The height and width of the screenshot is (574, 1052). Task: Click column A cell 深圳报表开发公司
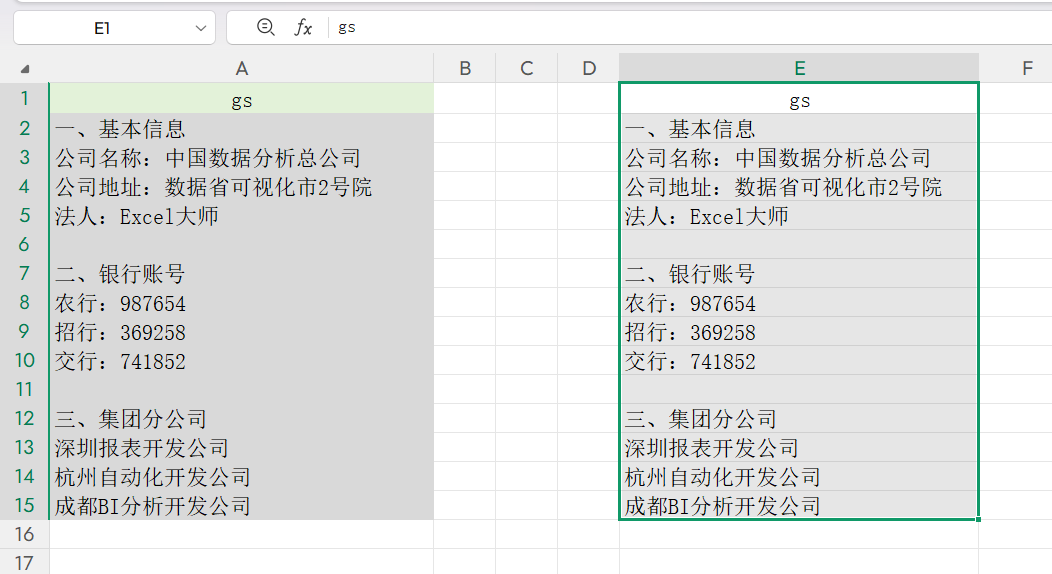[x=242, y=447]
